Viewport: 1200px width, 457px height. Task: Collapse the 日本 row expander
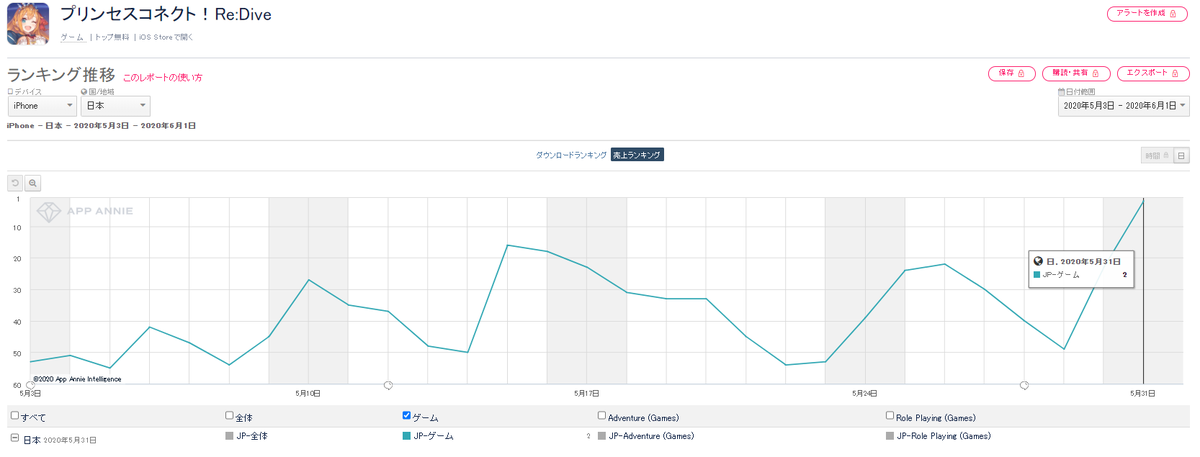pyautogui.click(x=14, y=439)
